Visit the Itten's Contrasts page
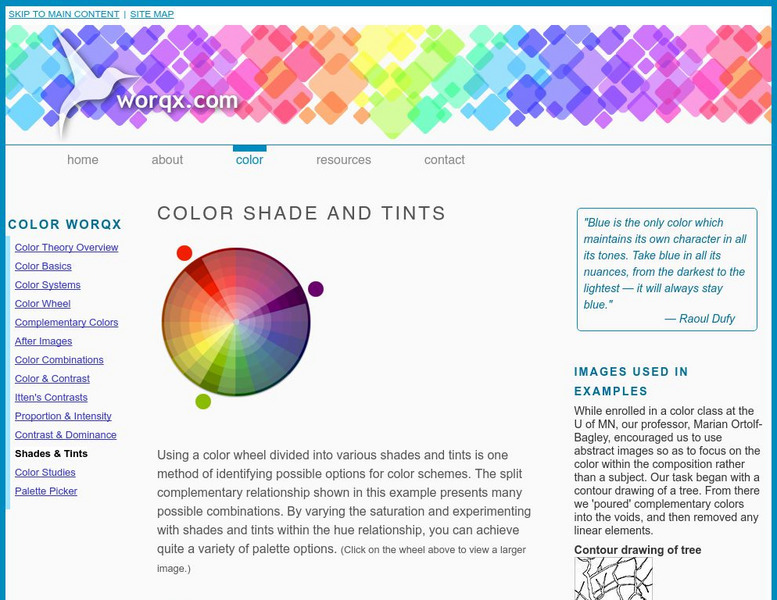 (51, 397)
